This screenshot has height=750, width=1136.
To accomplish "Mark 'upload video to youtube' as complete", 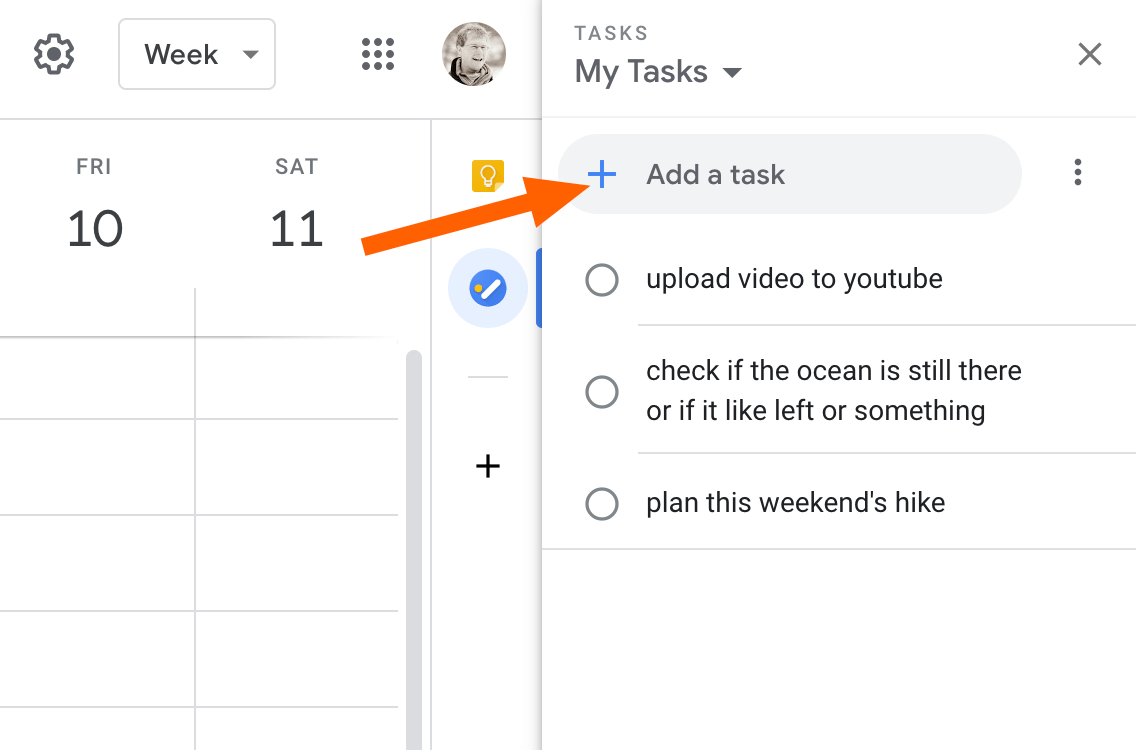I will tap(601, 280).
